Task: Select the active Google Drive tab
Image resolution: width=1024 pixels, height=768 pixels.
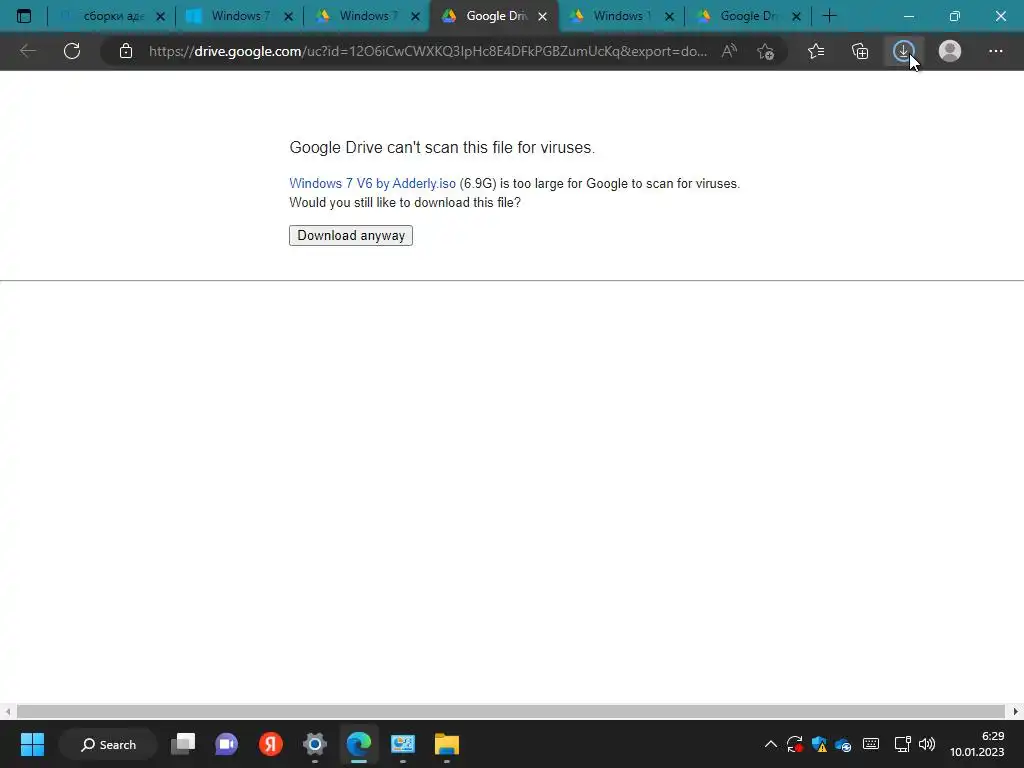Action: [494, 16]
